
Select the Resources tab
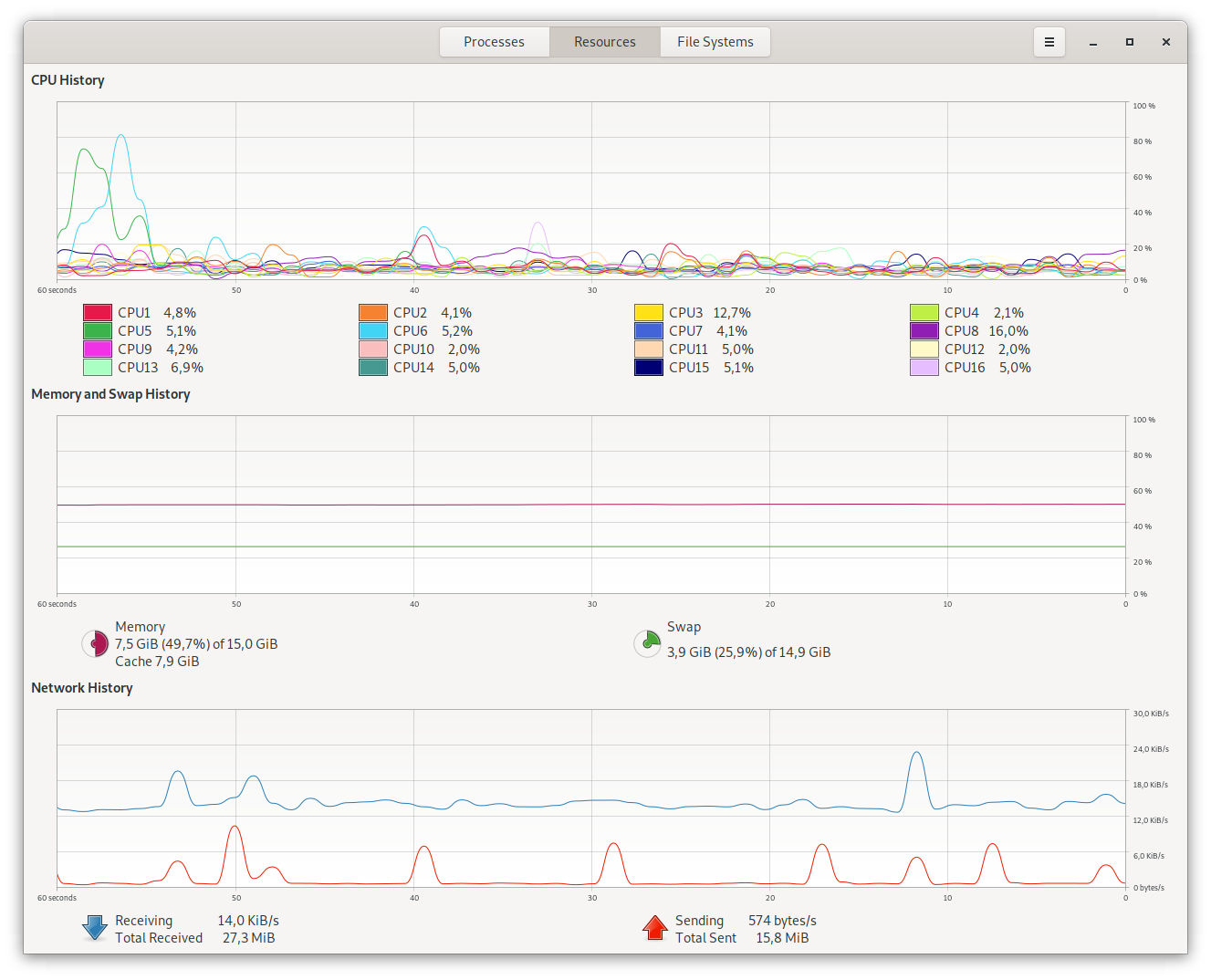[604, 42]
